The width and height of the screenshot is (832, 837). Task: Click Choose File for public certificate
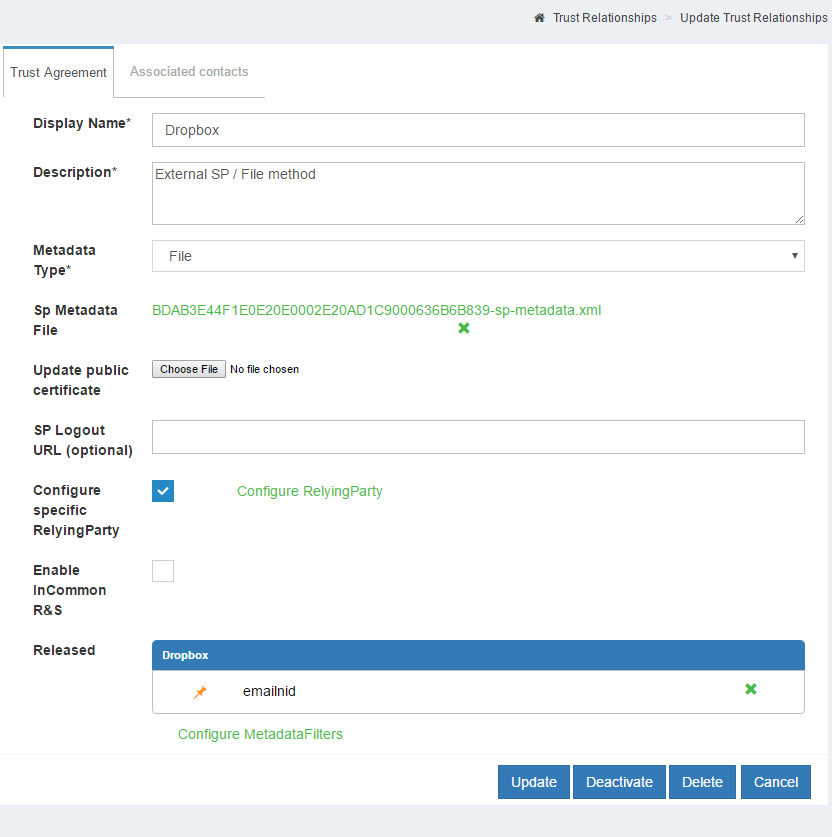[189, 369]
